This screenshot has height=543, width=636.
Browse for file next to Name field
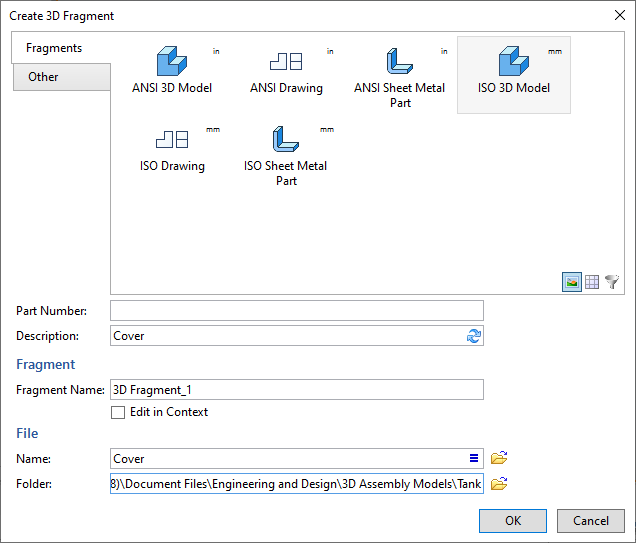click(499, 458)
